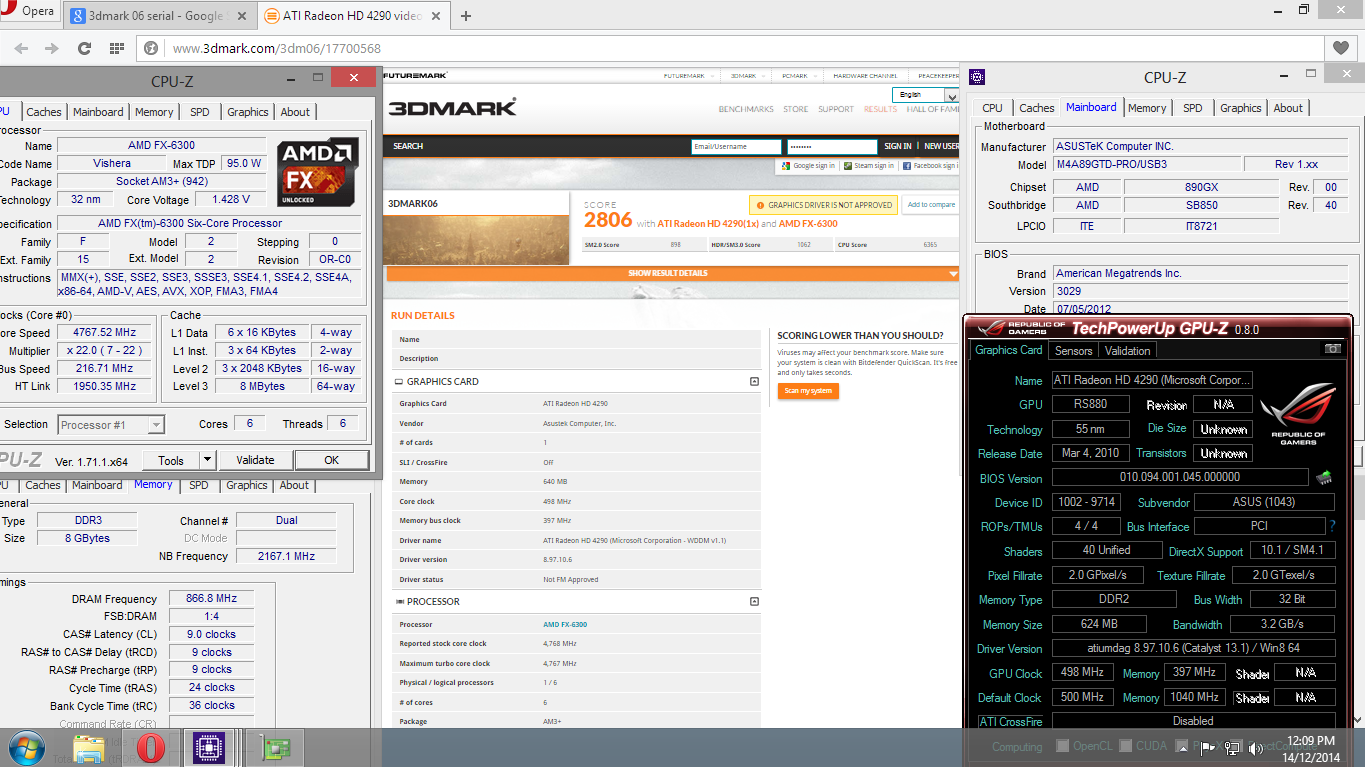Open the Opera main menu
Screen dimensions: 1365x767
(30, 13)
